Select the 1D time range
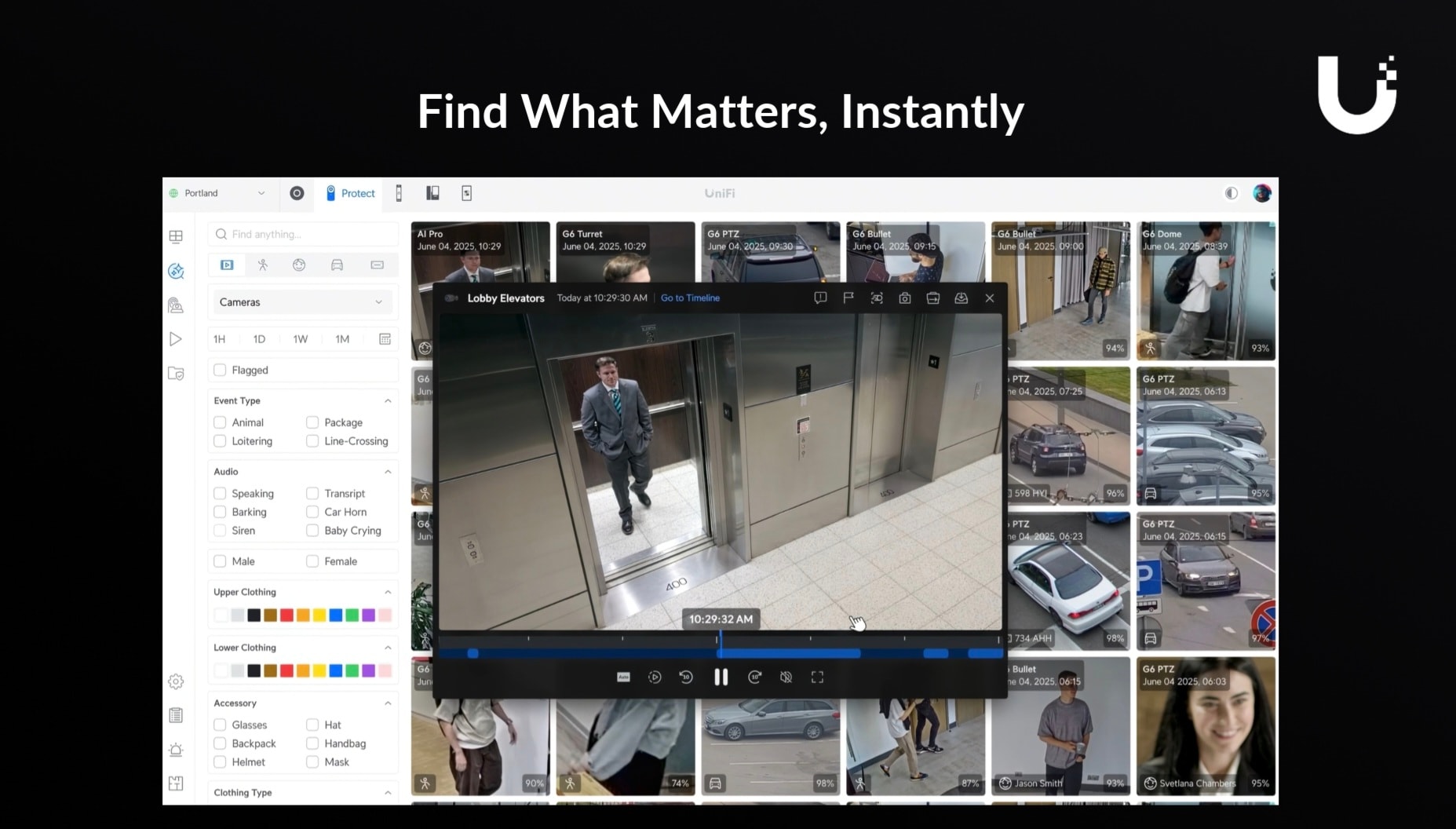 tap(259, 339)
